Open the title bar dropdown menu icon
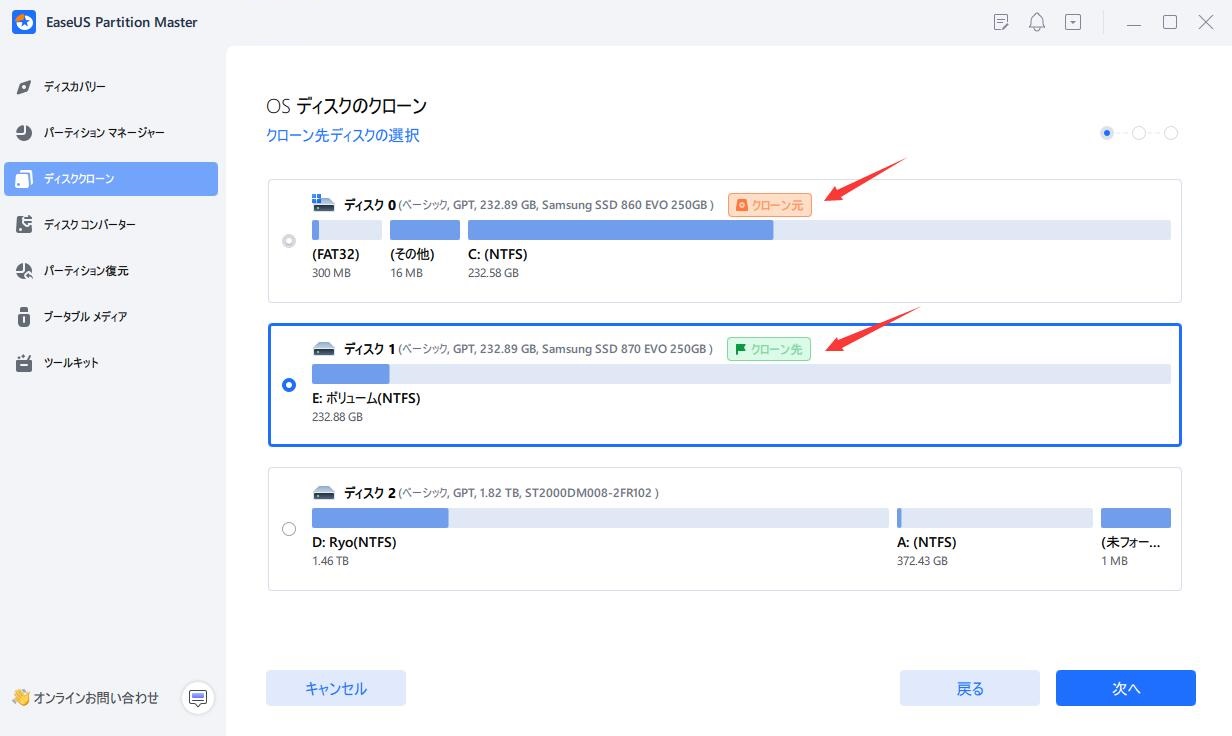 1073,22
